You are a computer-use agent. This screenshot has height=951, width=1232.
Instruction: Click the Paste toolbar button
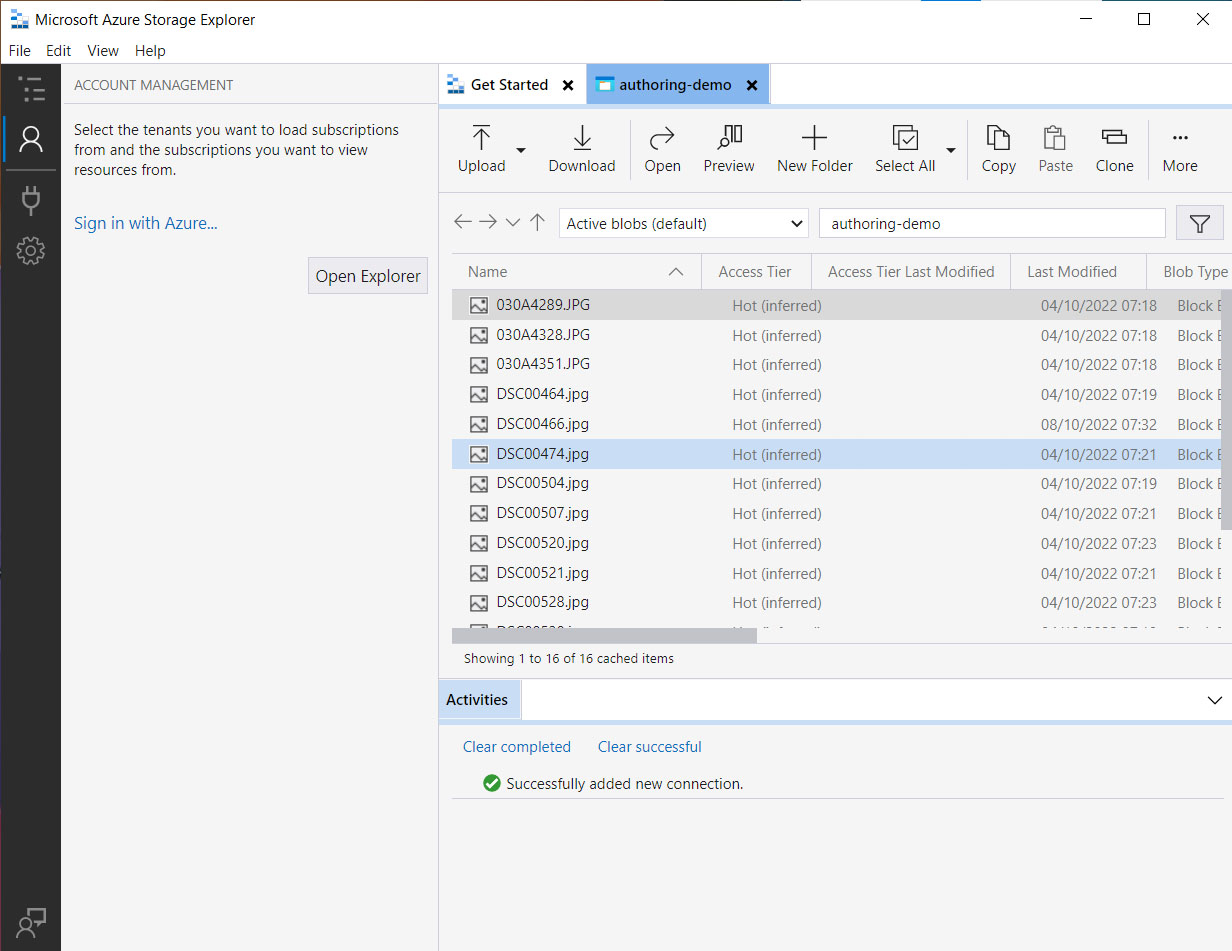(1055, 150)
